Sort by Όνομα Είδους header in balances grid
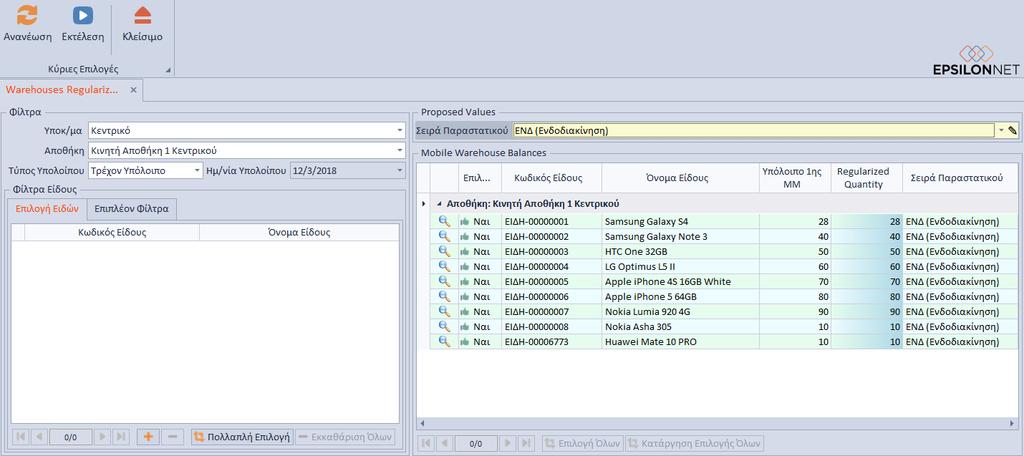 [680, 178]
